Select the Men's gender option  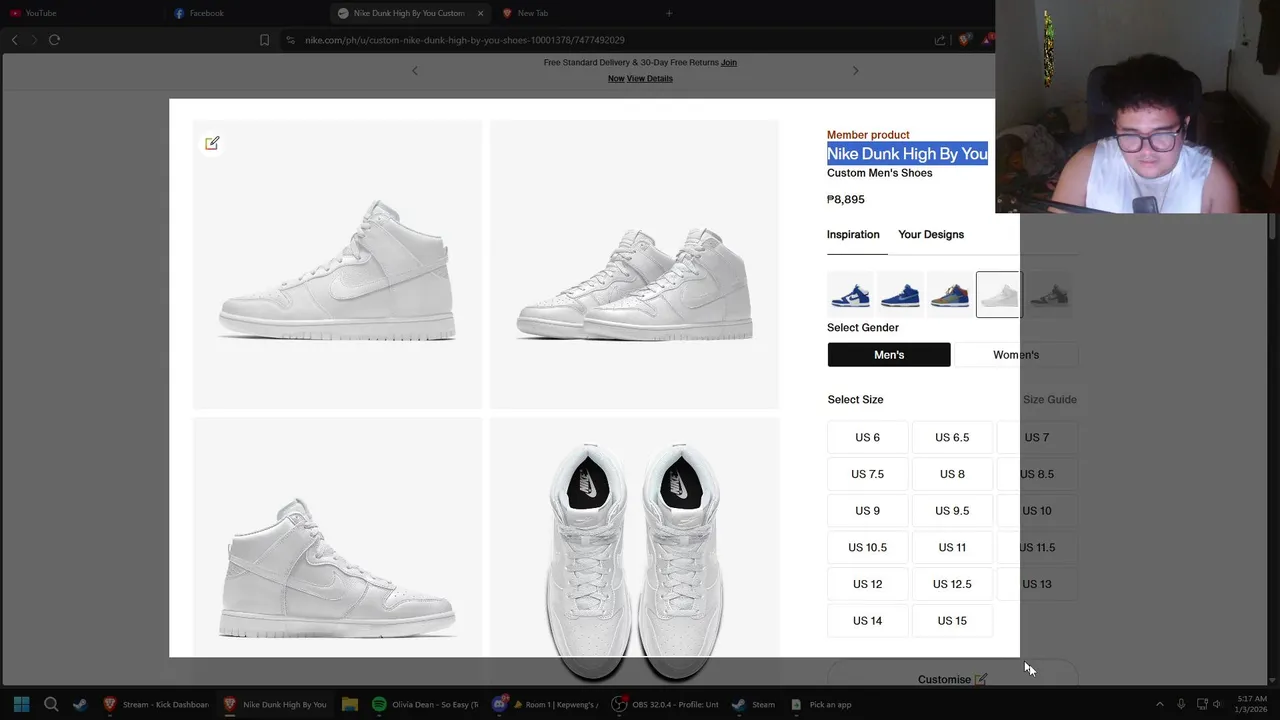point(889,355)
